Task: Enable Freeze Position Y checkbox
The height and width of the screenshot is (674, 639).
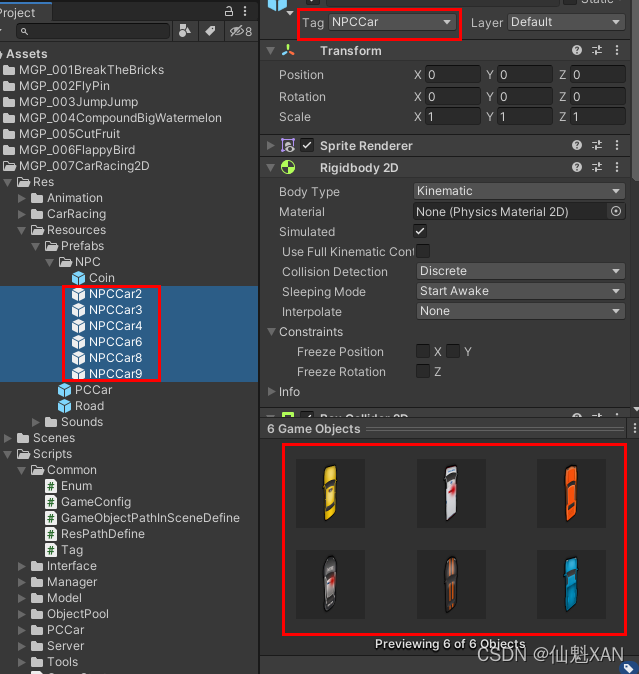Action: (x=453, y=351)
